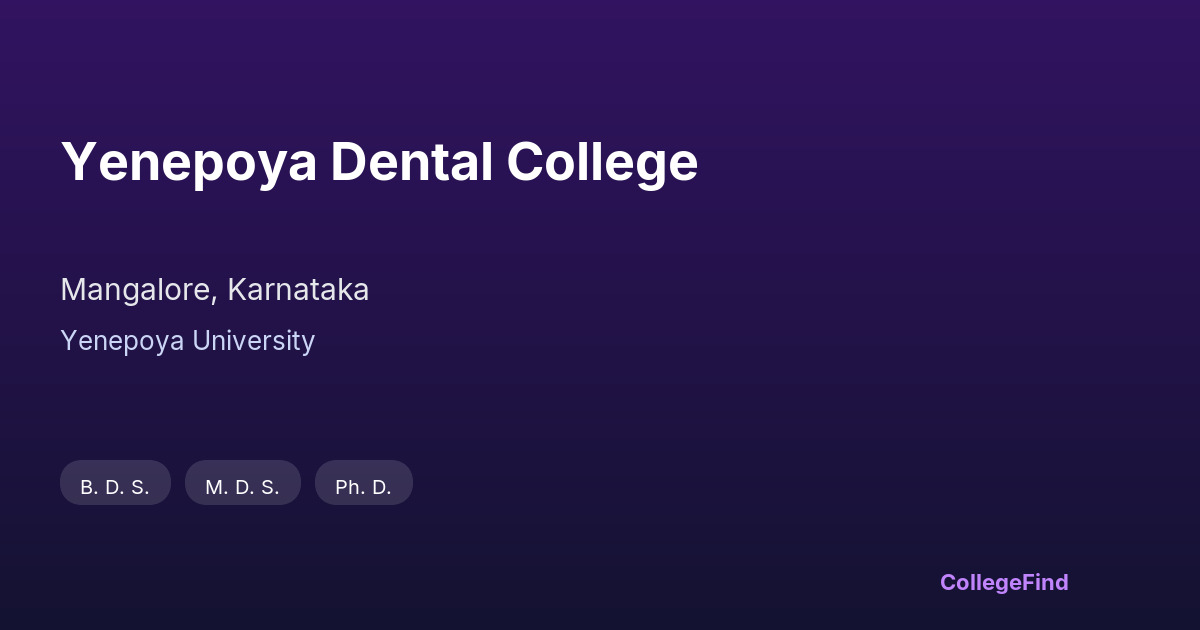
Task: Click the letter B in B. D. S. tag
Action: [x=87, y=488]
